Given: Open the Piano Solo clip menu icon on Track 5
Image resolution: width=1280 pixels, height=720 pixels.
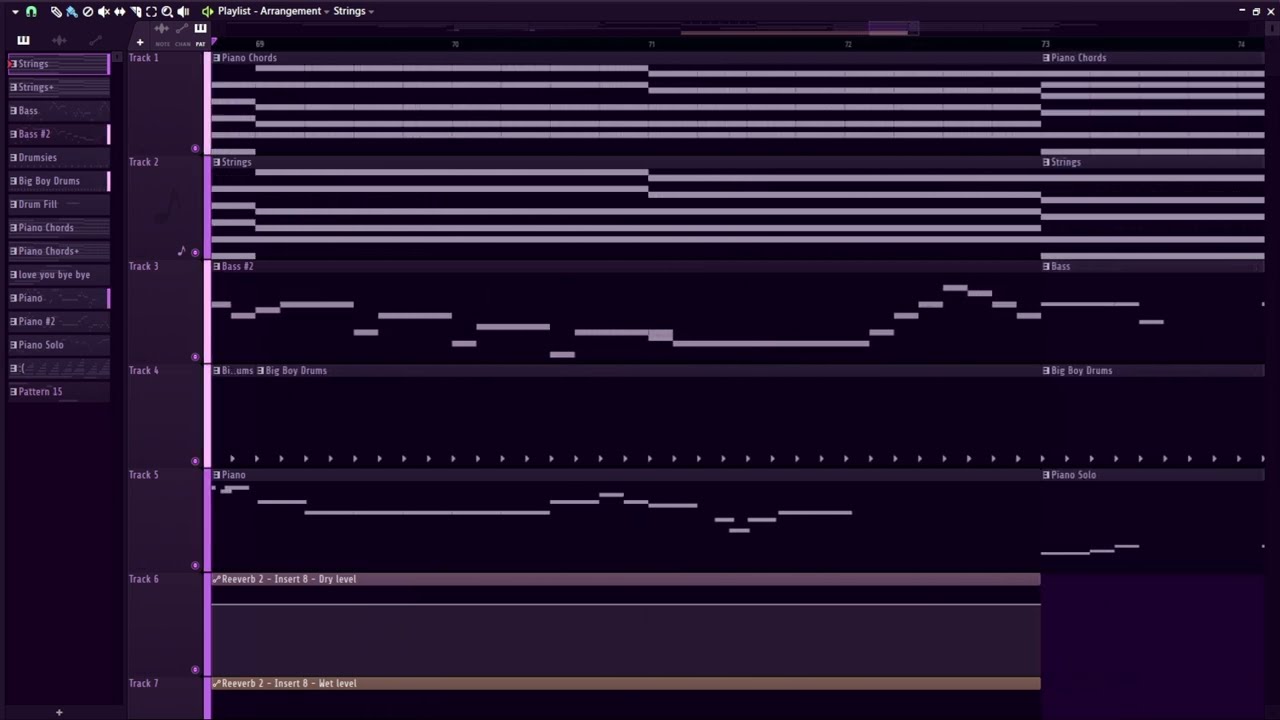Looking at the screenshot, I should click(1046, 475).
